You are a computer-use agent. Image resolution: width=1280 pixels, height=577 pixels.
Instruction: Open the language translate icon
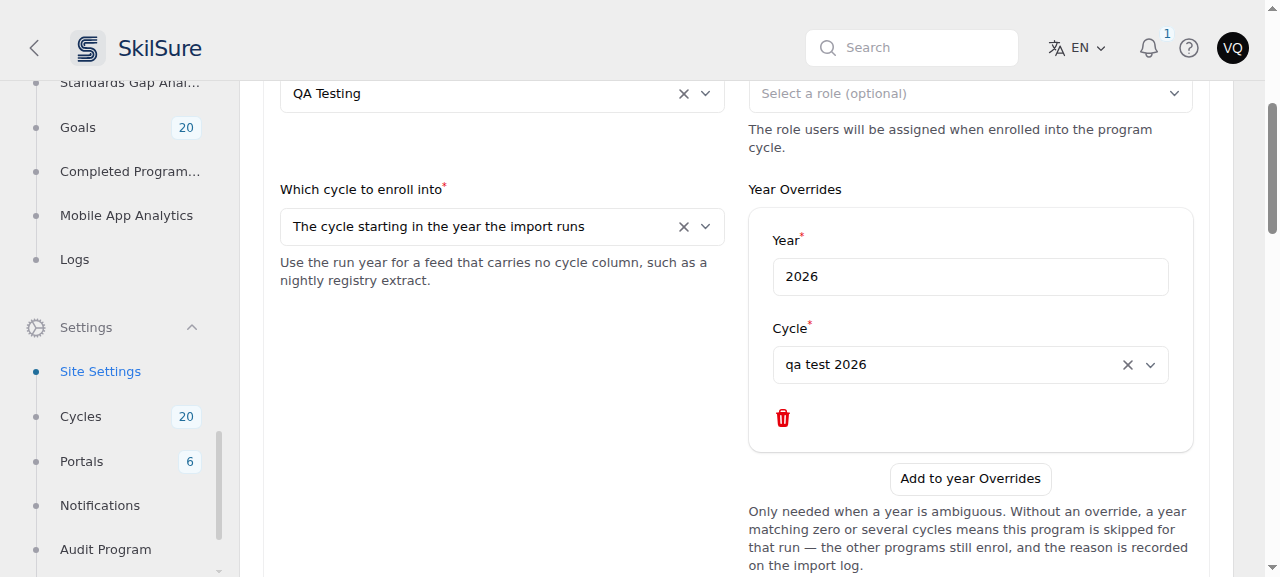[x=1056, y=48]
